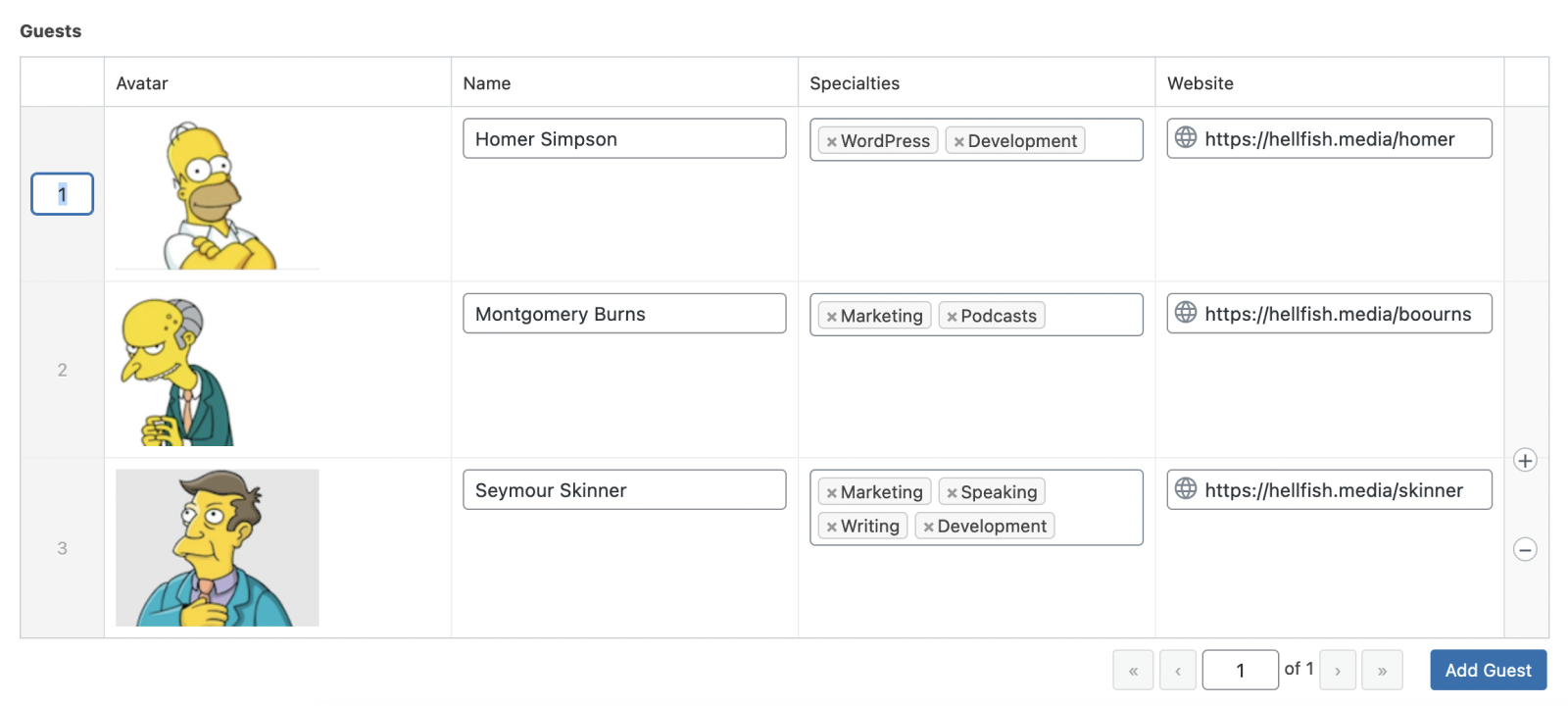
Task: Jump to the first page using the double-left arrow
Action: [1133, 670]
